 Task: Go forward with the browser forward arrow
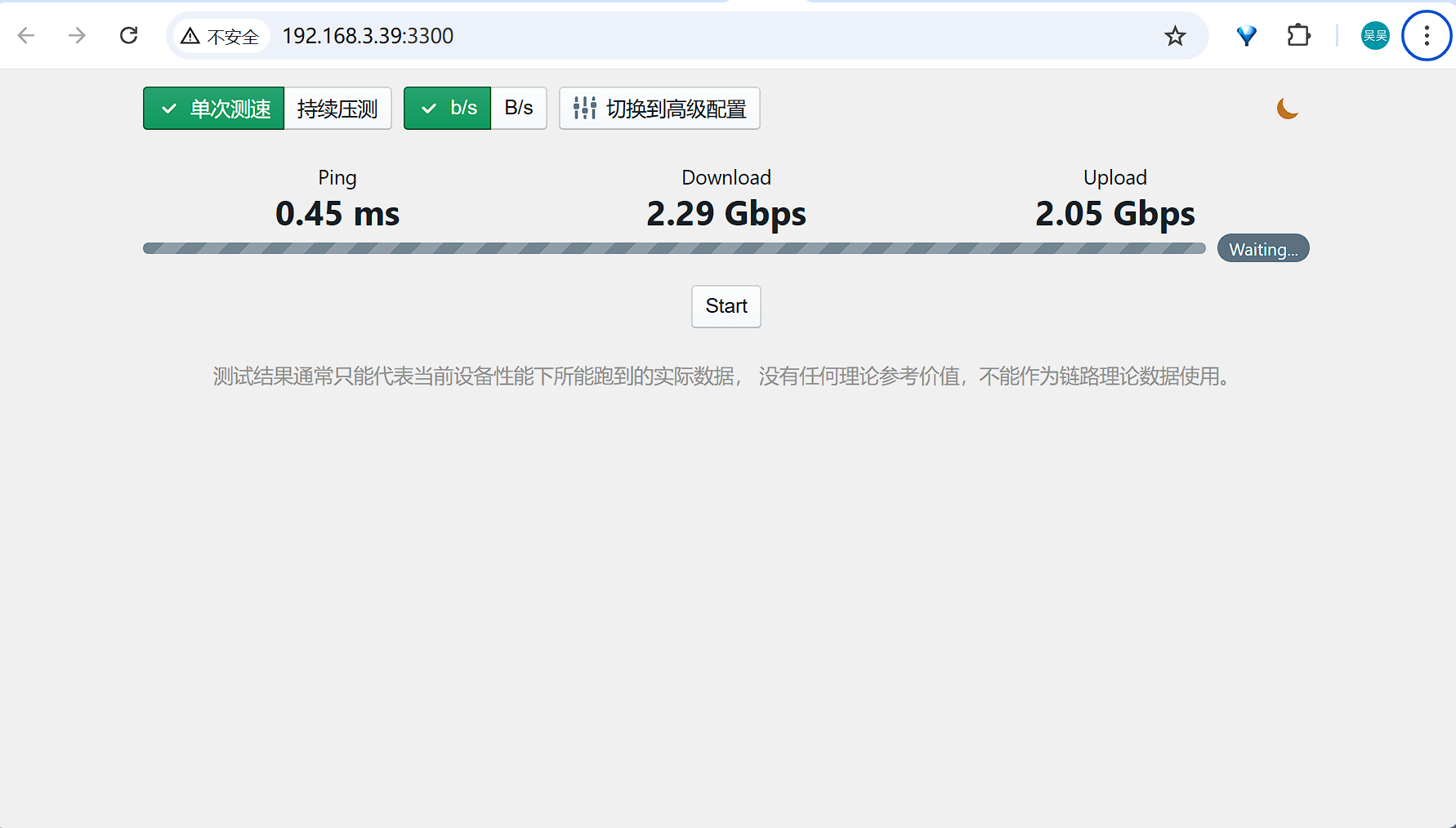coord(77,35)
